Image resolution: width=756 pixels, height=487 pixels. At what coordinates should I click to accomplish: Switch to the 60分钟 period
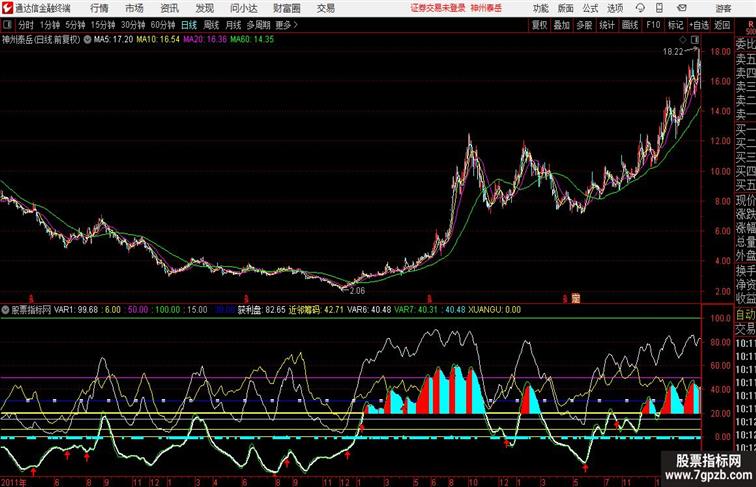162,25
